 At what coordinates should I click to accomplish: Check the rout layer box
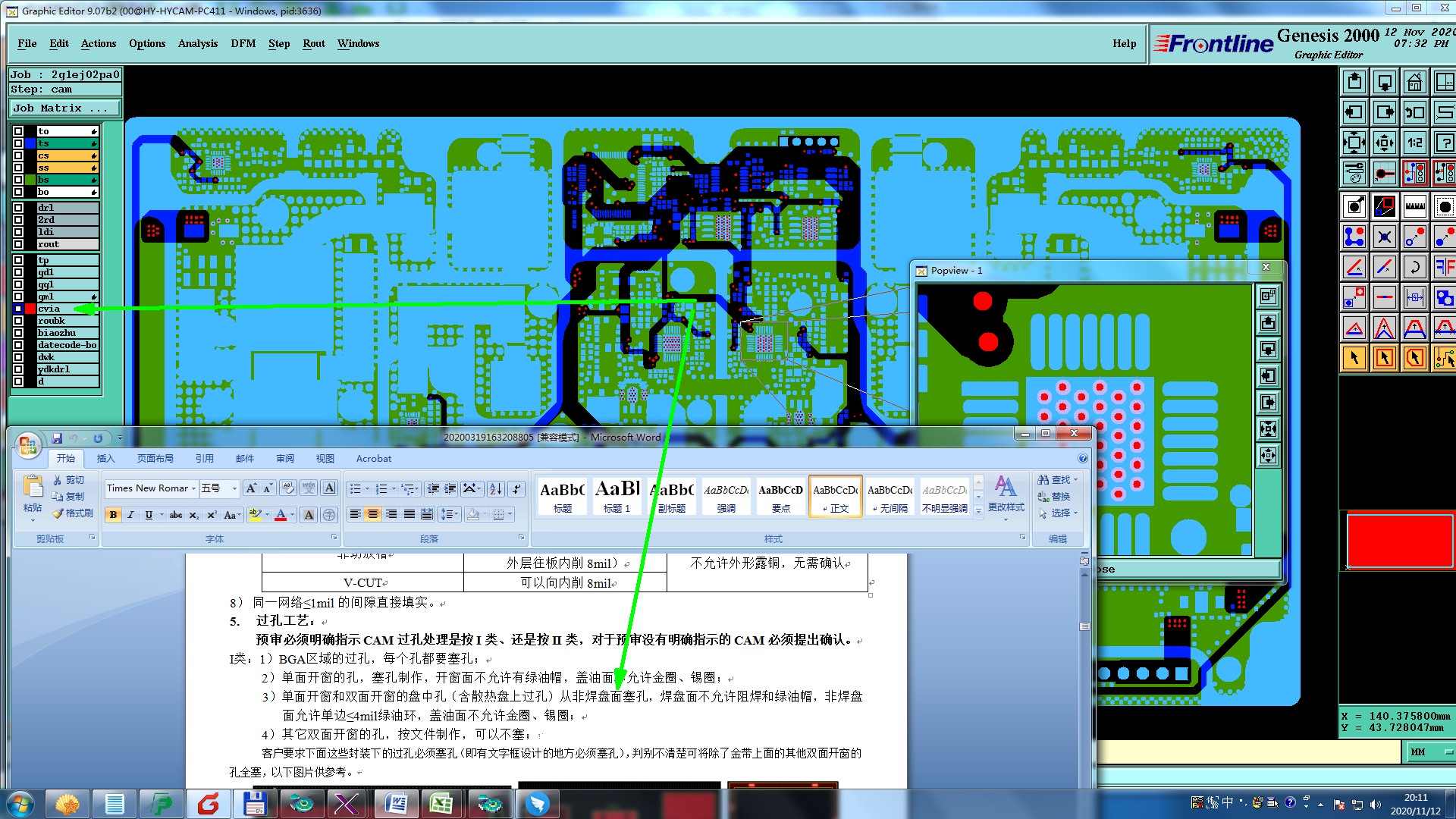click(18, 244)
